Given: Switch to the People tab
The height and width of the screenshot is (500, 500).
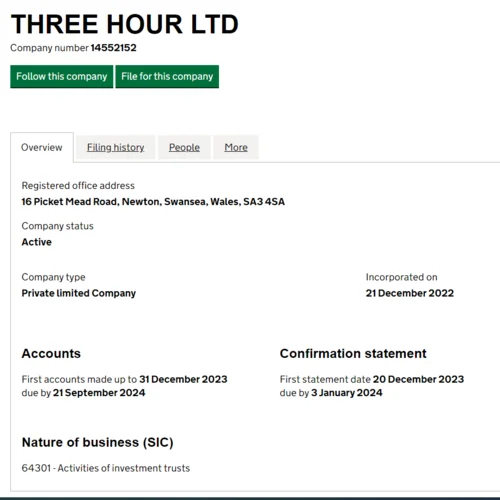Looking at the screenshot, I should 184,147.
